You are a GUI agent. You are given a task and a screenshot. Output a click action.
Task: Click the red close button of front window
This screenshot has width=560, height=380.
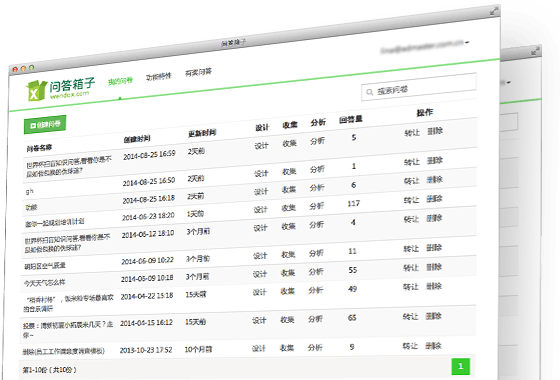pos(15,69)
